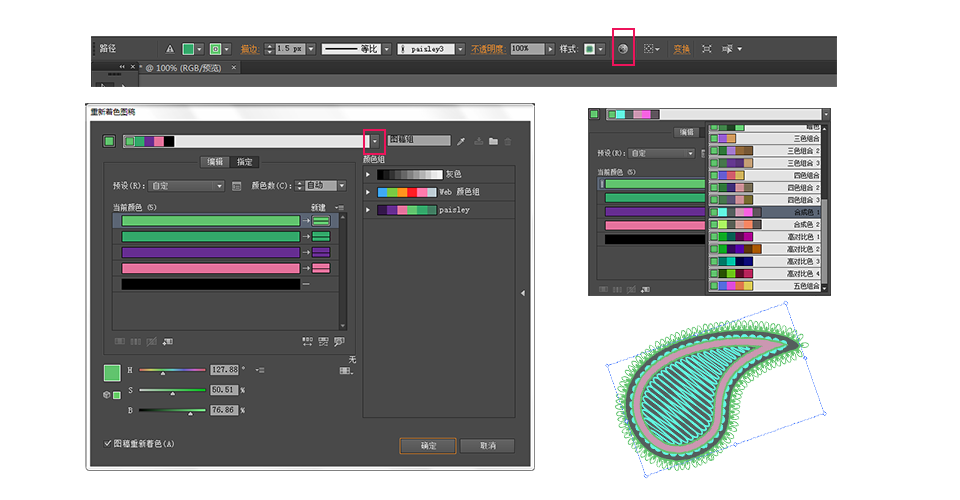Click the Recolor Artwork icon in control bar

pos(623,48)
